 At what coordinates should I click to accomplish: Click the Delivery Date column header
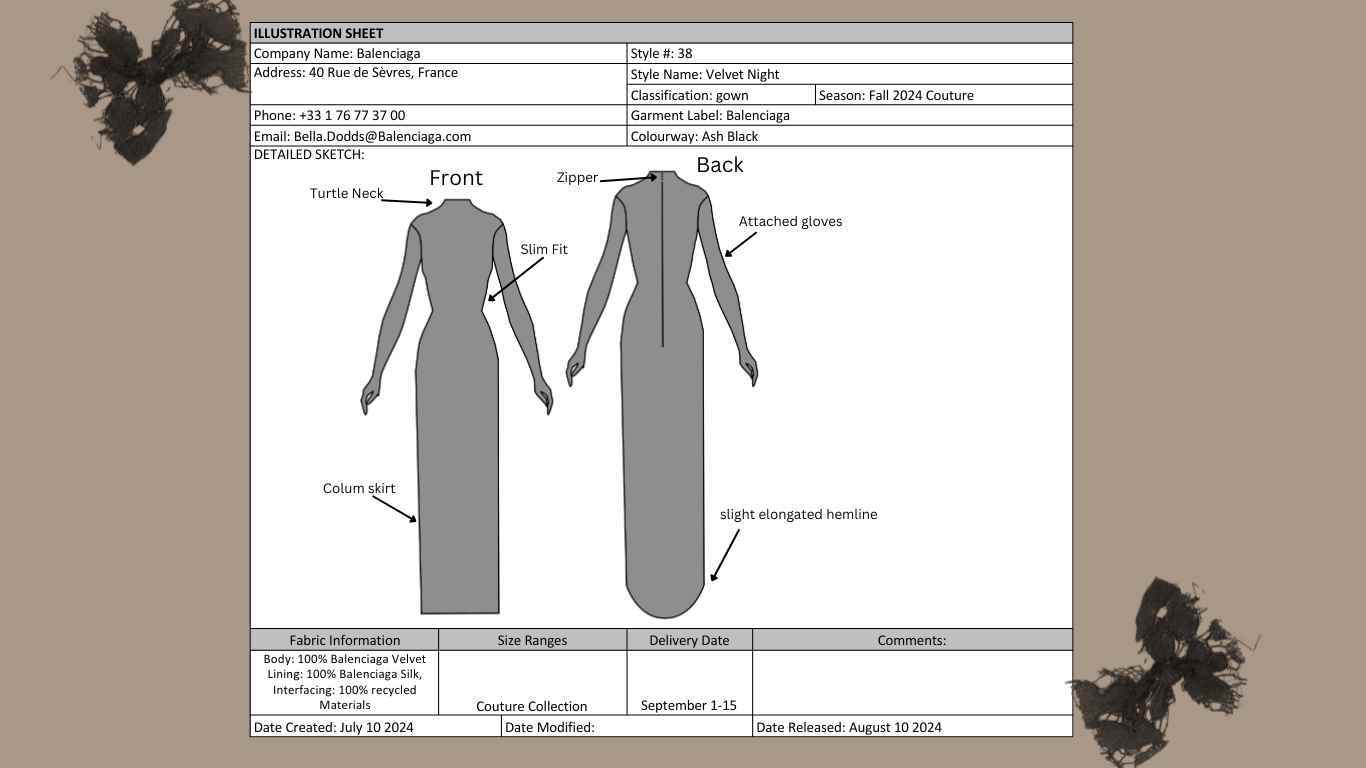[689, 640]
